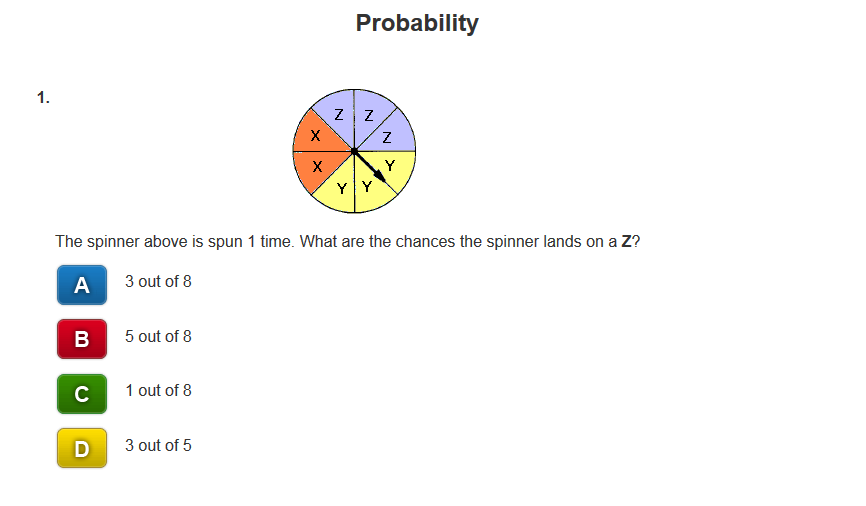
Task: Click the orange X segment touching a Z segment
Action: click(x=317, y=134)
